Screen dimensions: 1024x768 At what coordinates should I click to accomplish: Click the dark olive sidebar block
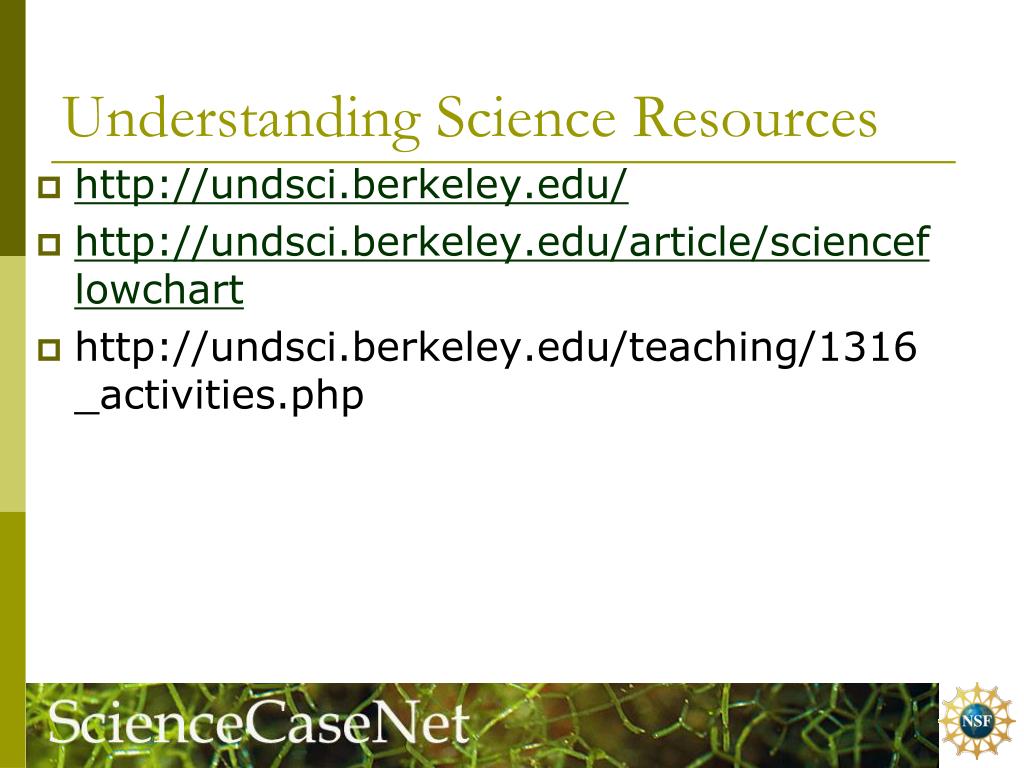point(12,128)
